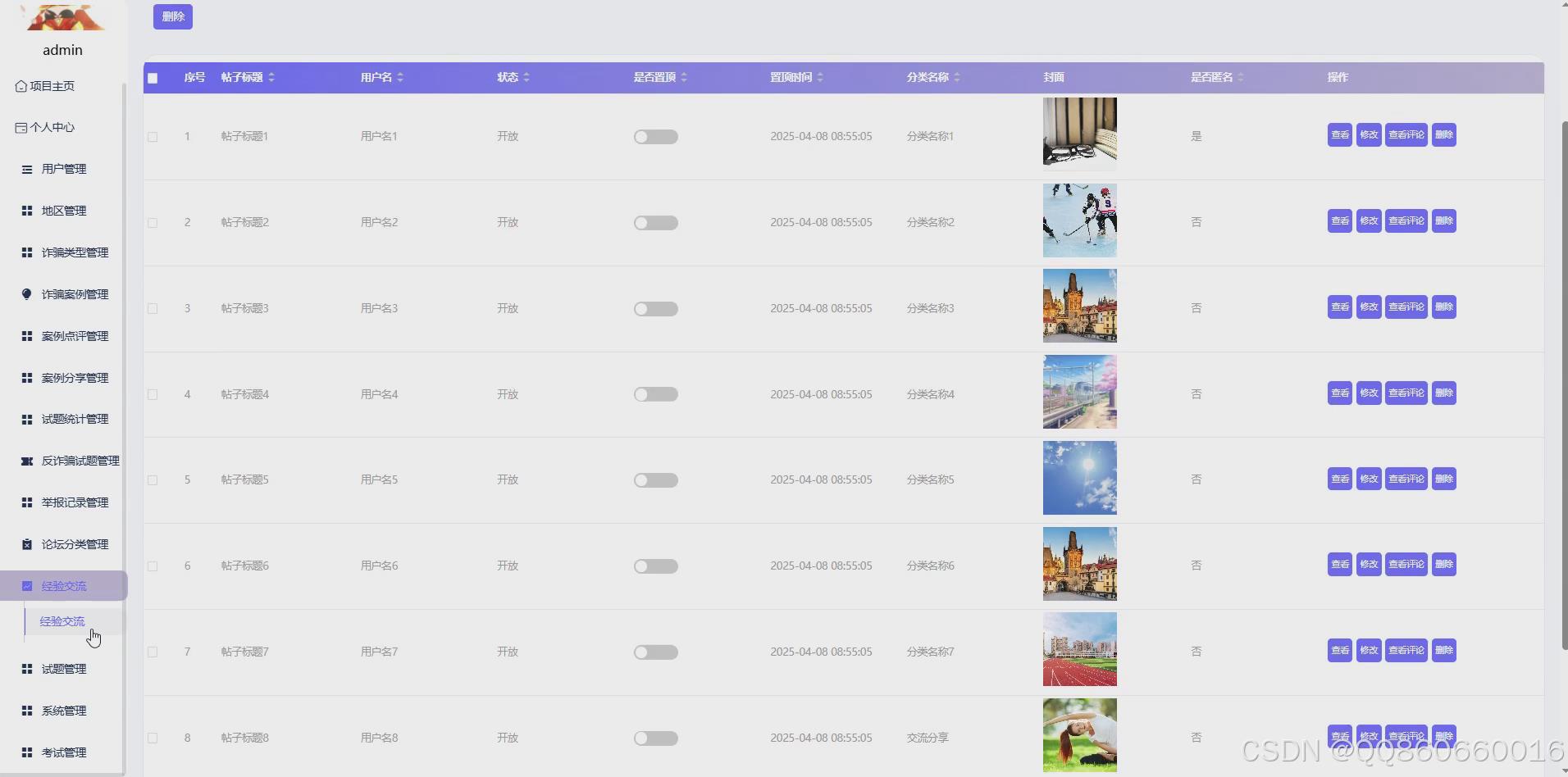
Task: Click the grid icon beside 案例分享管理
Action: click(27, 378)
